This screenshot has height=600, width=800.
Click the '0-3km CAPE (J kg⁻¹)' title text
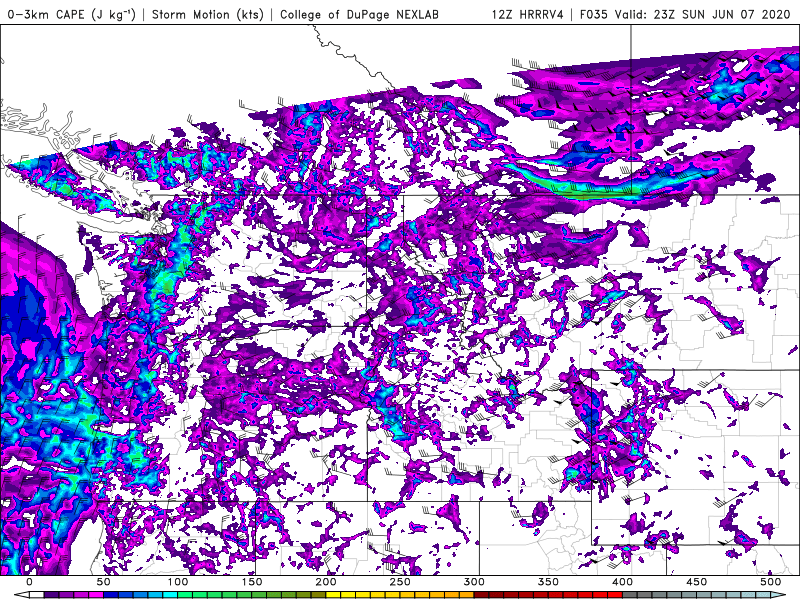pyautogui.click(x=72, y=14)
